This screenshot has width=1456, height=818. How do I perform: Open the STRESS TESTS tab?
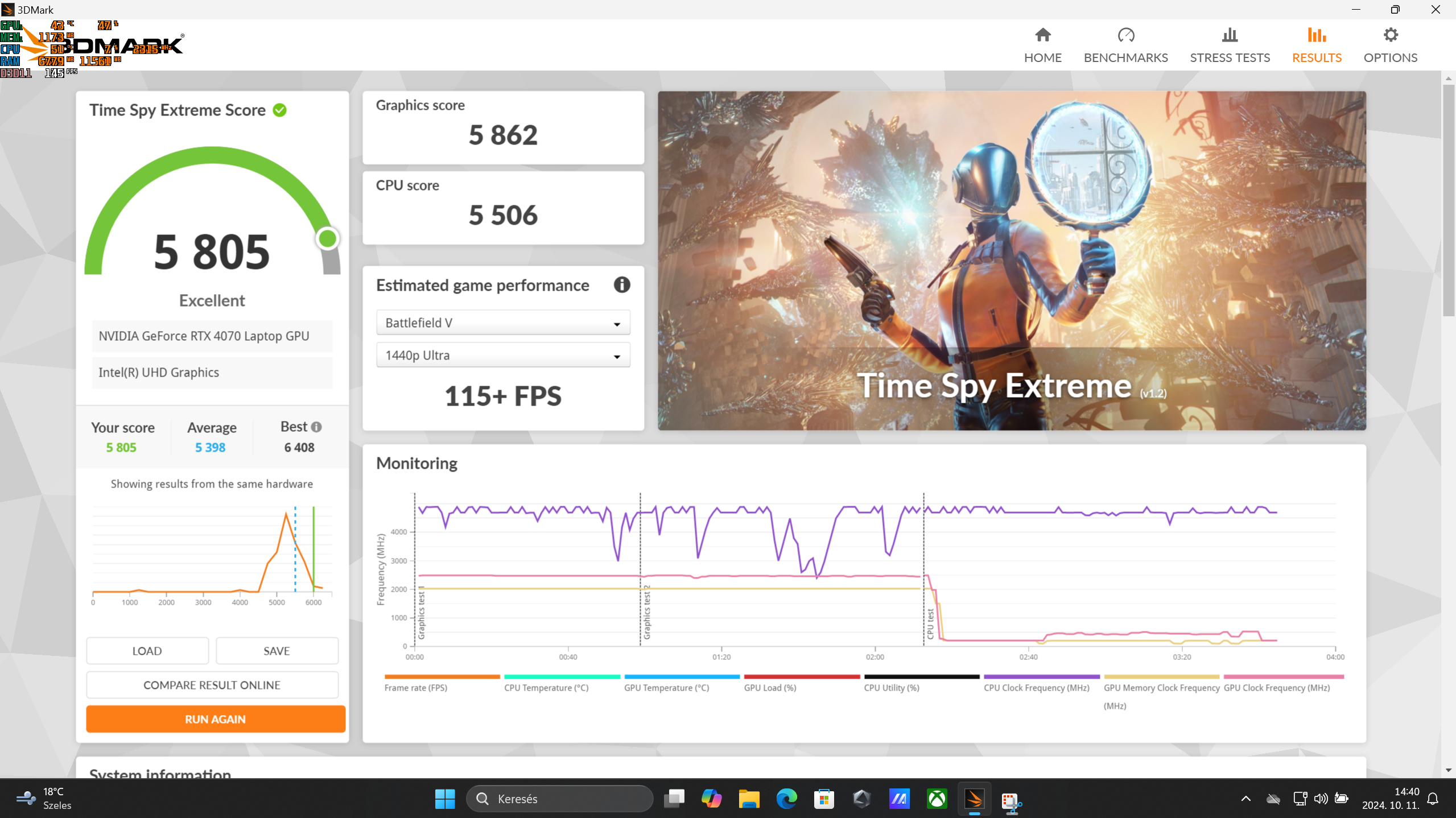coord(1230,46)
